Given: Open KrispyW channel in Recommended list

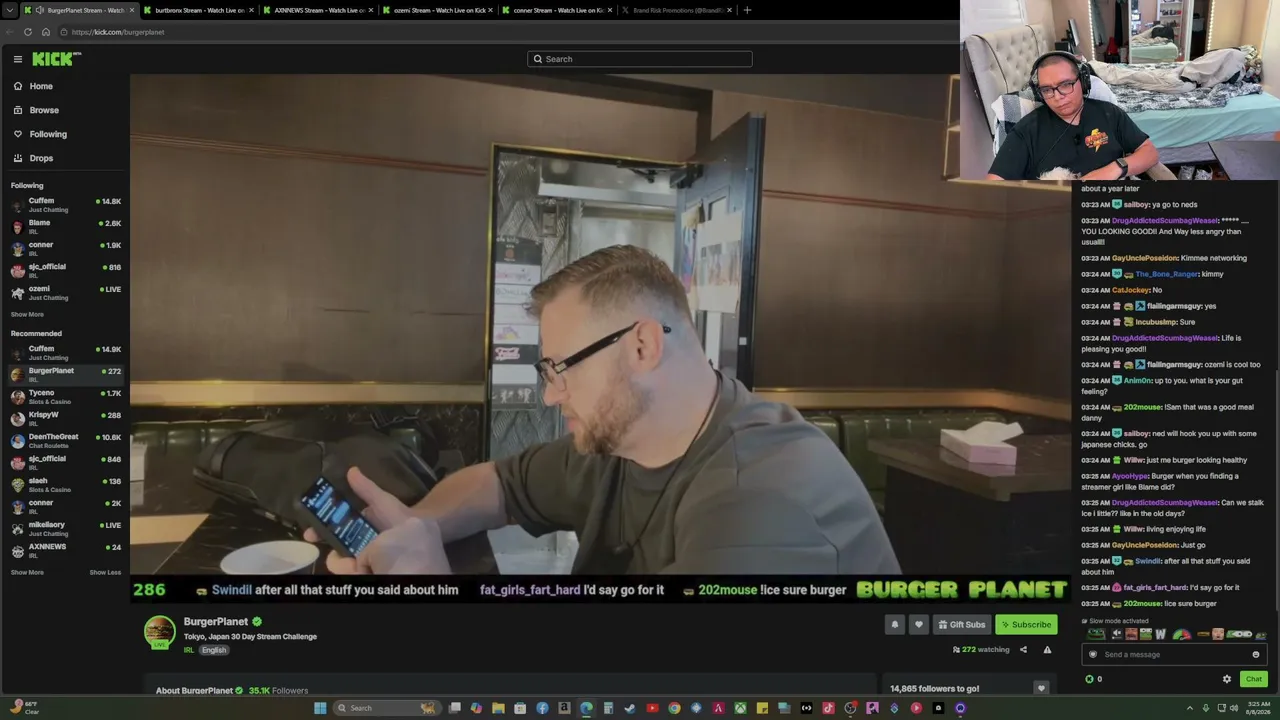Looking at the screenshot, I should click(65, 419).
